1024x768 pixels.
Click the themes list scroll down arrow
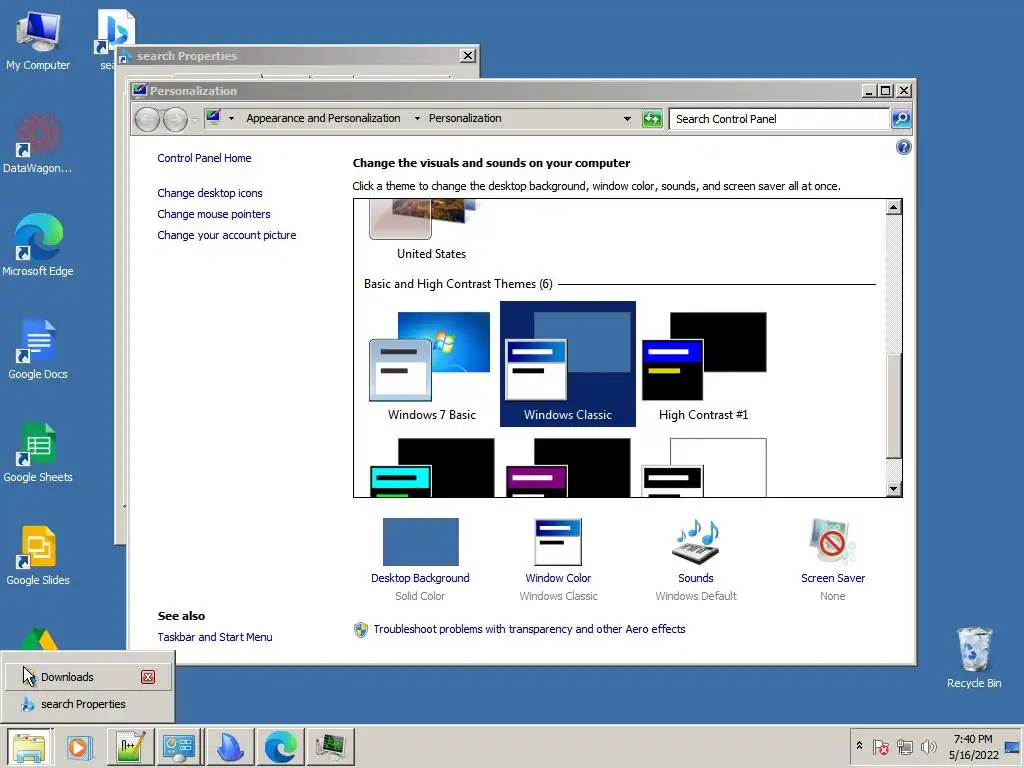tap(893, 488)
